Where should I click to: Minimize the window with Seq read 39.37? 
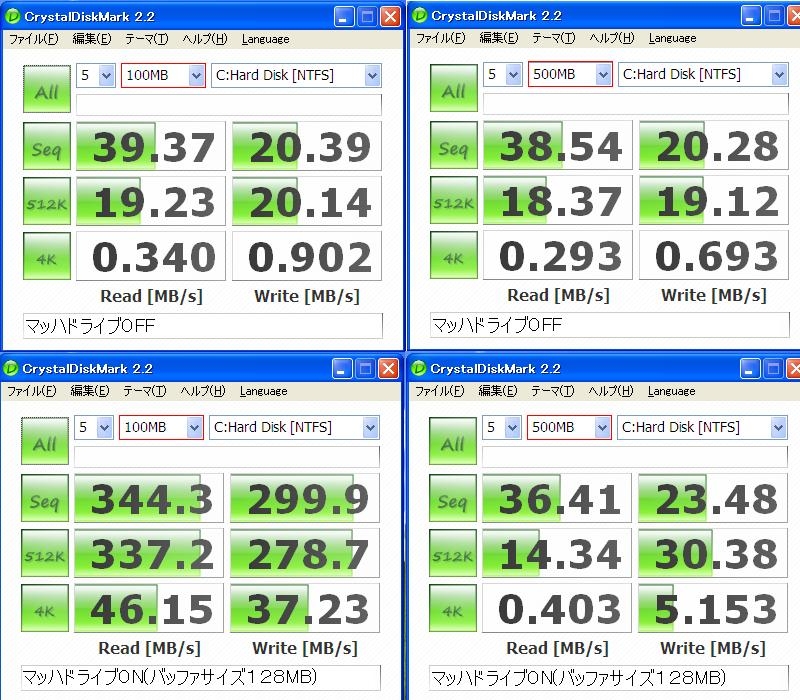344,17
